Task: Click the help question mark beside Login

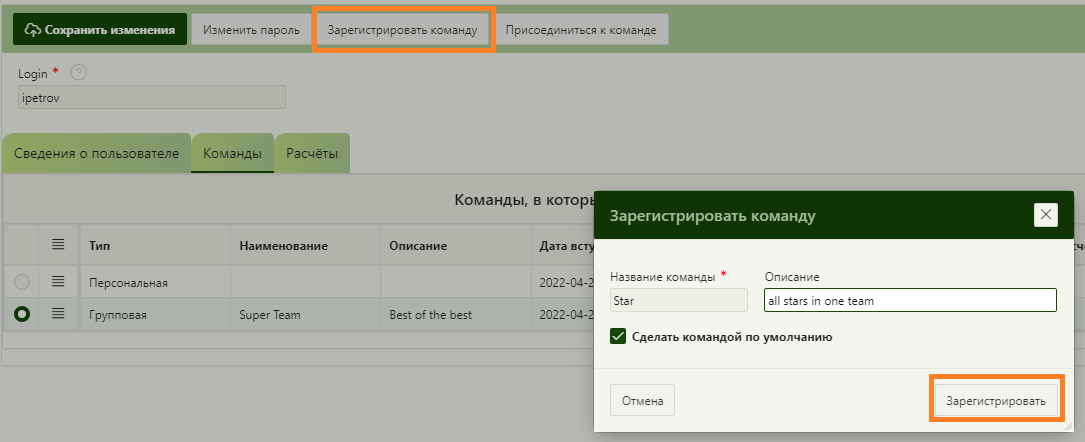Action: (79, 73)
